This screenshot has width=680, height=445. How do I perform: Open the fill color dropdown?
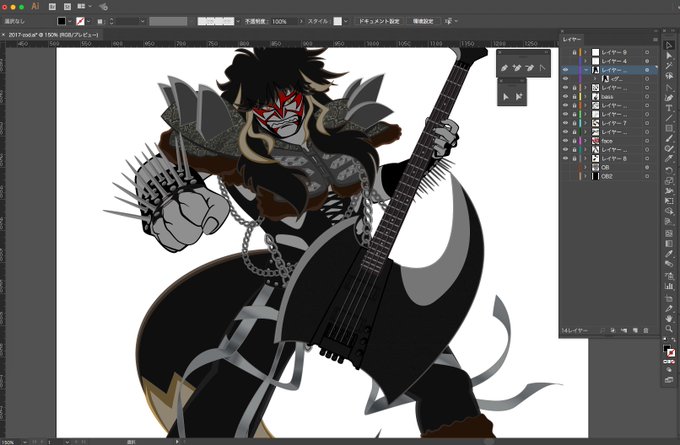pos(70,21)
